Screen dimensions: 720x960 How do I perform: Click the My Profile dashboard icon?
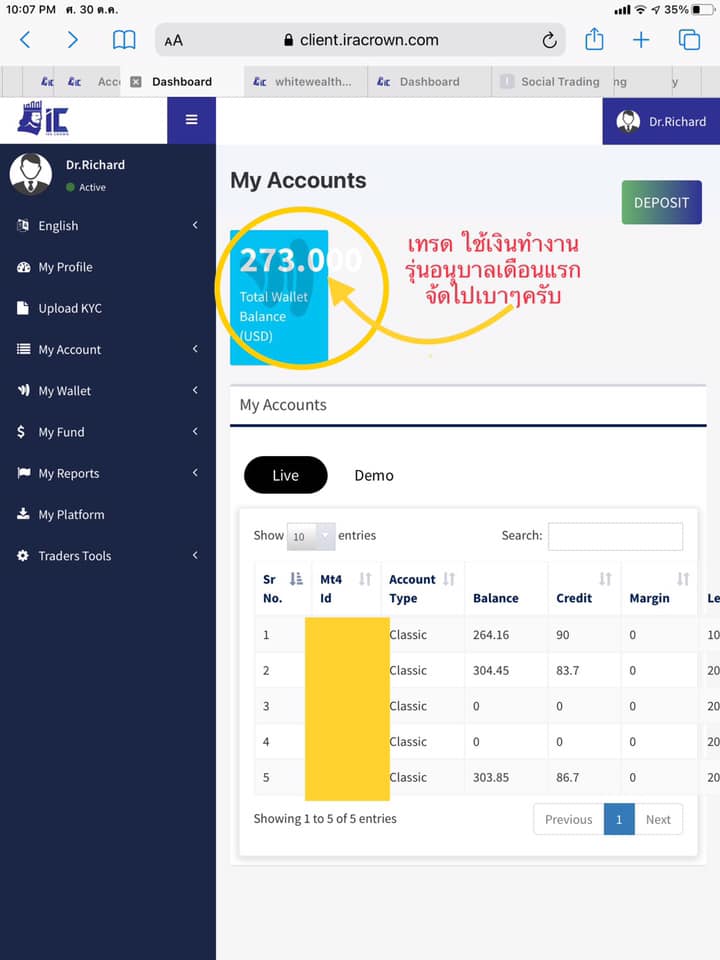point(23,267)
